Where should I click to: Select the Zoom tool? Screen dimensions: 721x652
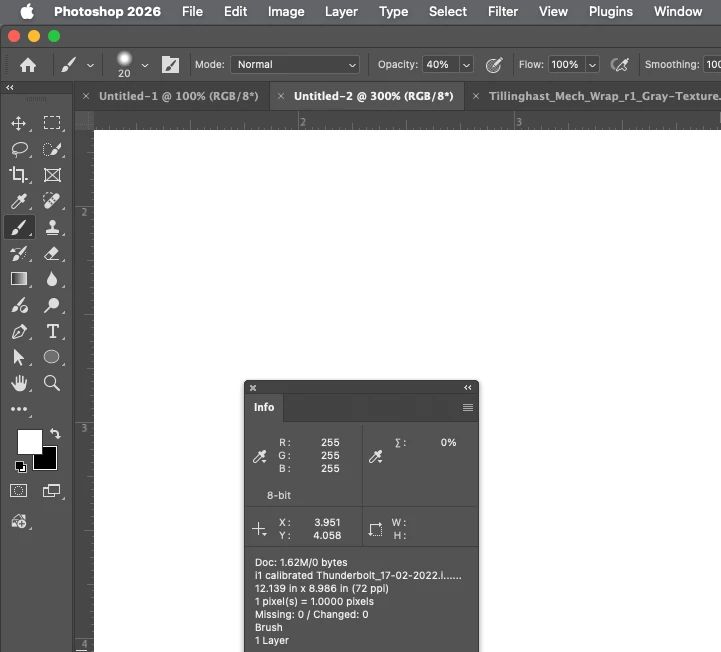(x=52, y=383)
